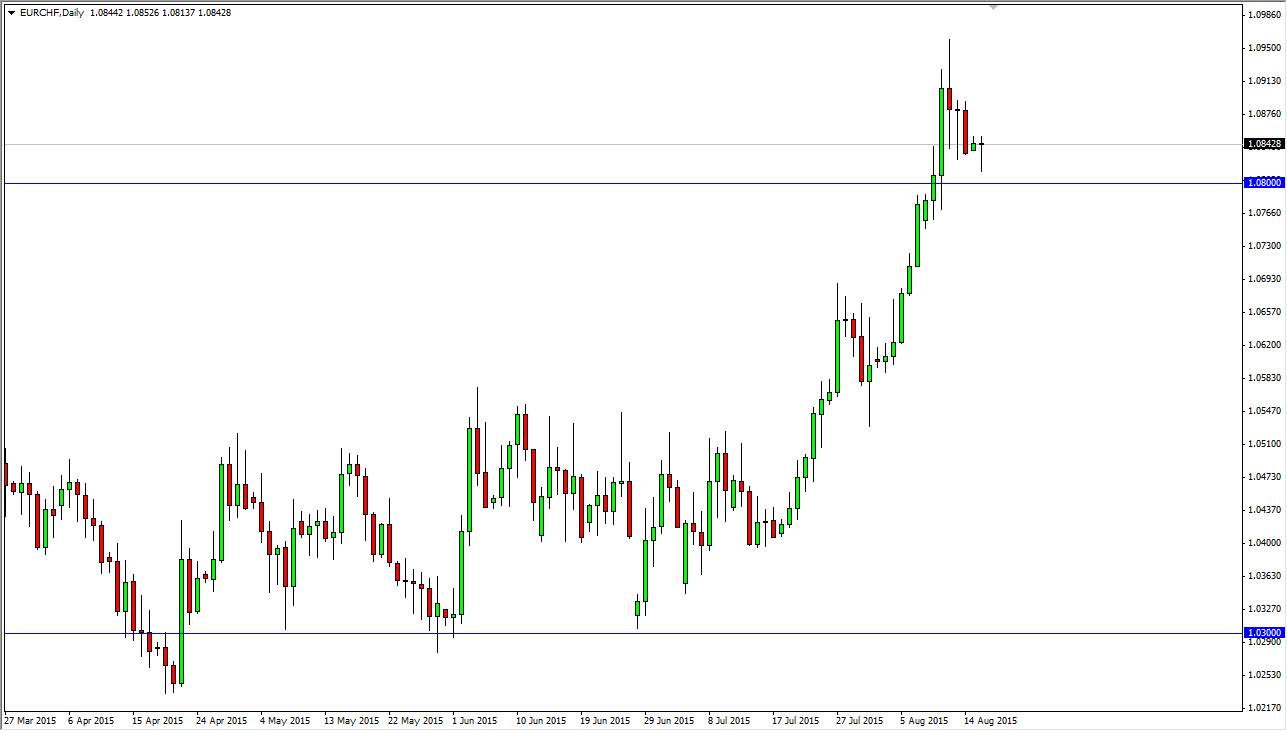1287x731 pixels.
Task: Click the 1.02170 price scale value
Action: tap(1264, 708)
